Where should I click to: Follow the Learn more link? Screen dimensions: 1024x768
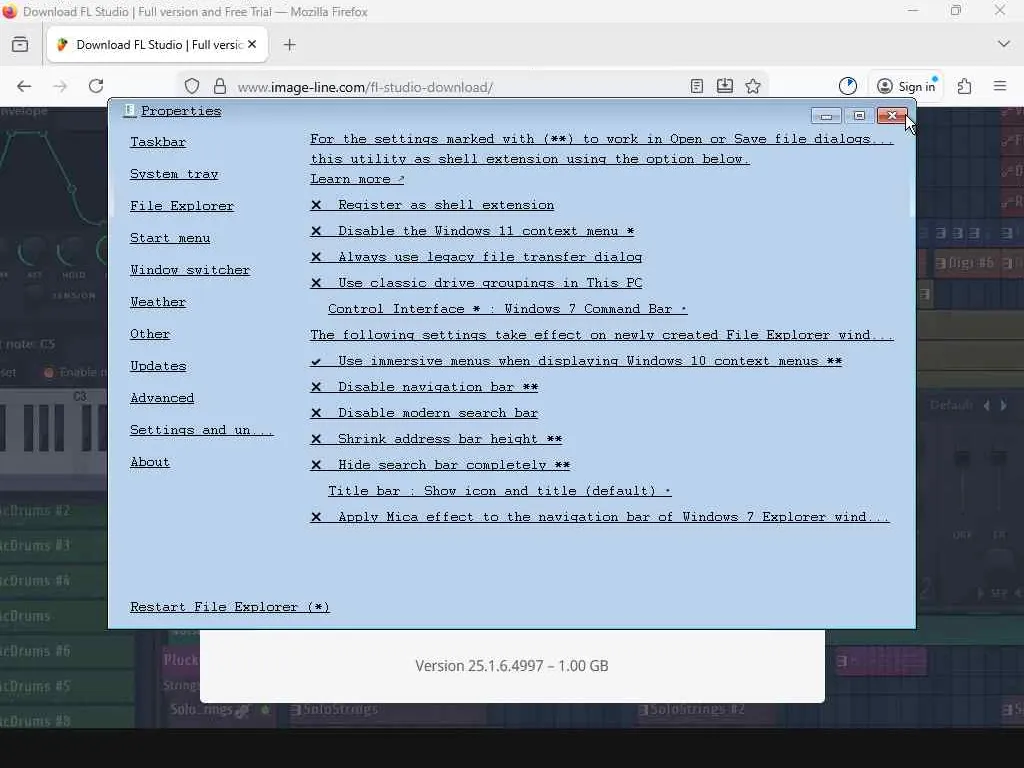(x=357, y=179)
